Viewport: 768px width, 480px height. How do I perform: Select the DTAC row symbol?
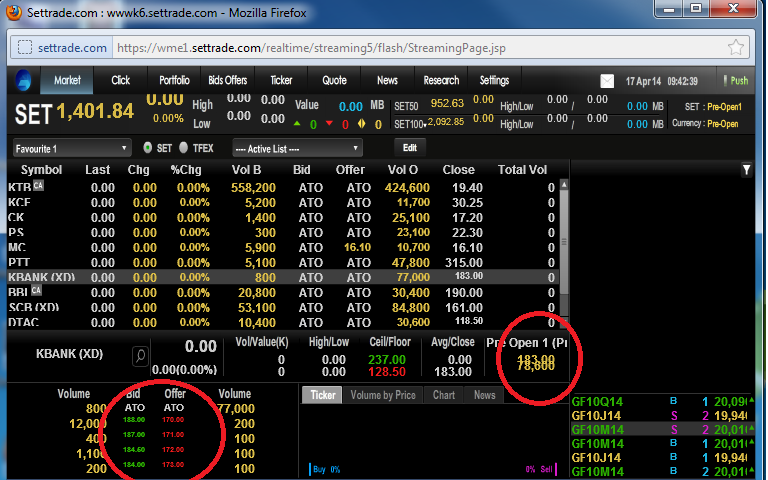(x=24, y=322)
